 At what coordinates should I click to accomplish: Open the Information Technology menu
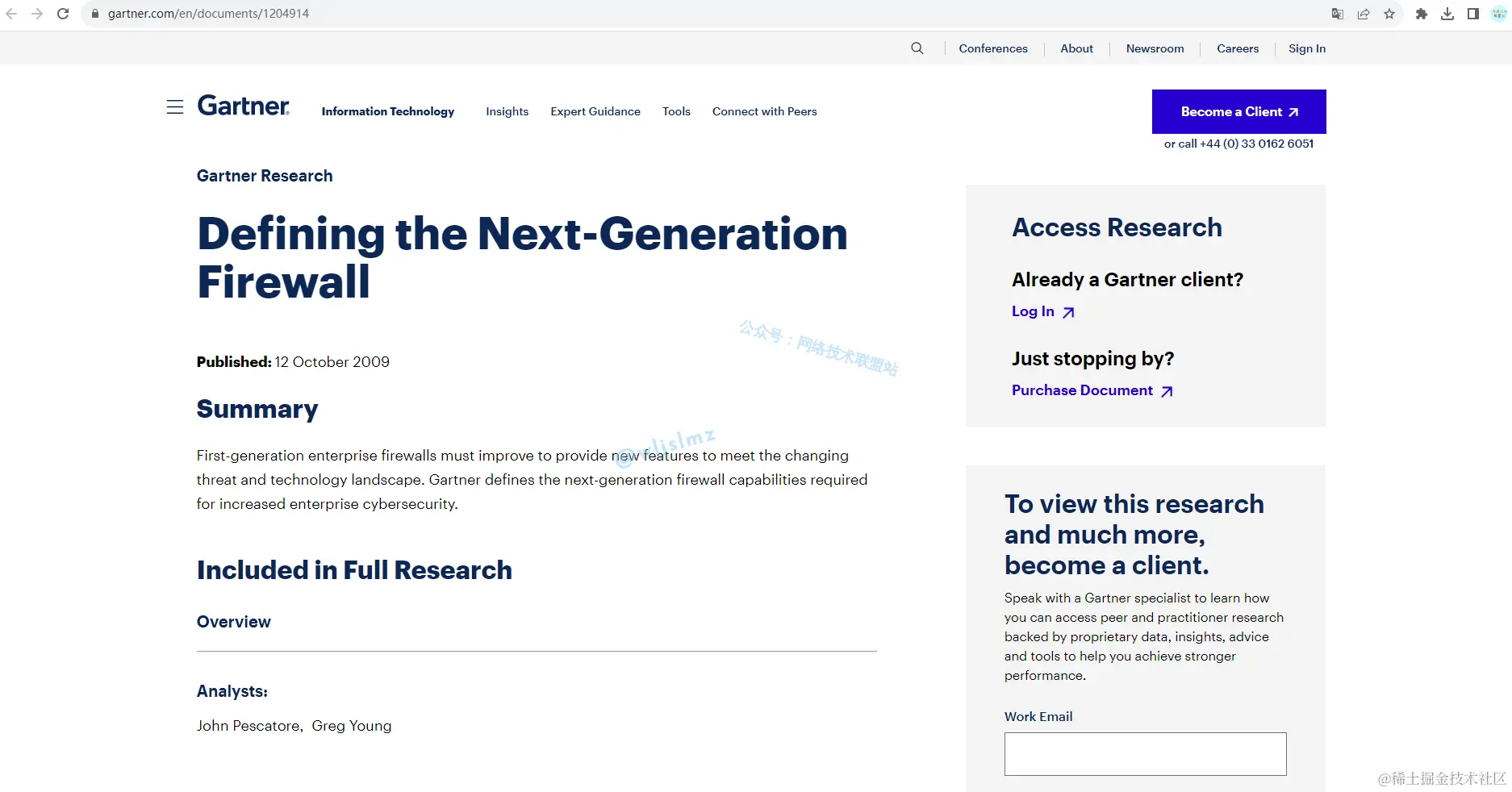click(388, 111)
